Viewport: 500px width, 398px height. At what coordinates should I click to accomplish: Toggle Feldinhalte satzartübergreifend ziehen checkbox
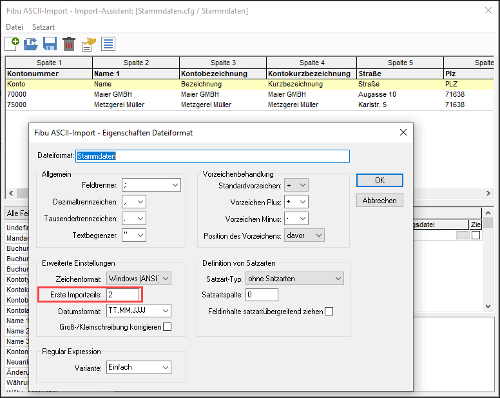329,311
